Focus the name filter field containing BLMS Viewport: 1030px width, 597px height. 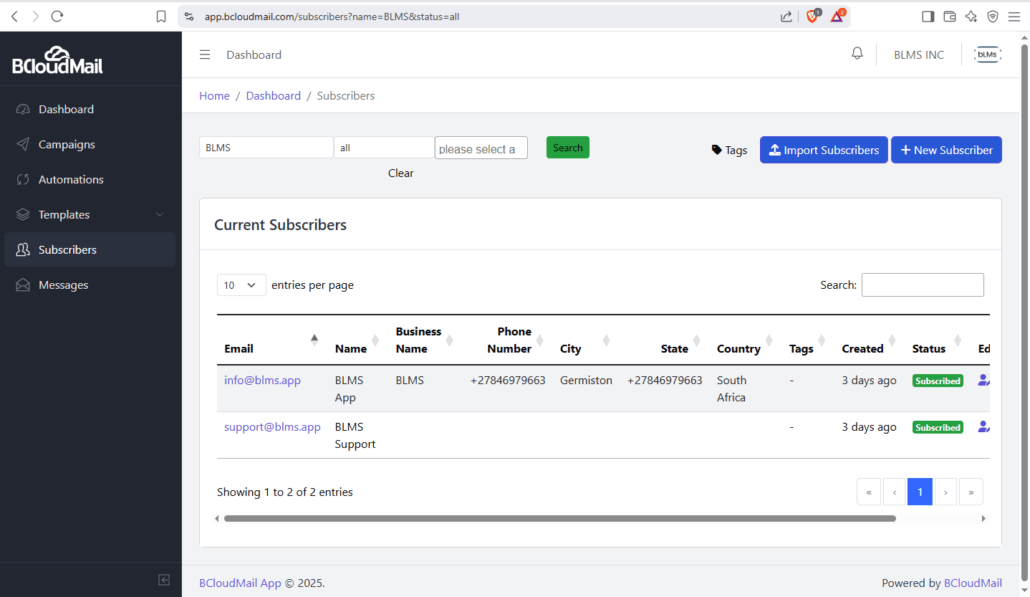(x=266, y=148)
